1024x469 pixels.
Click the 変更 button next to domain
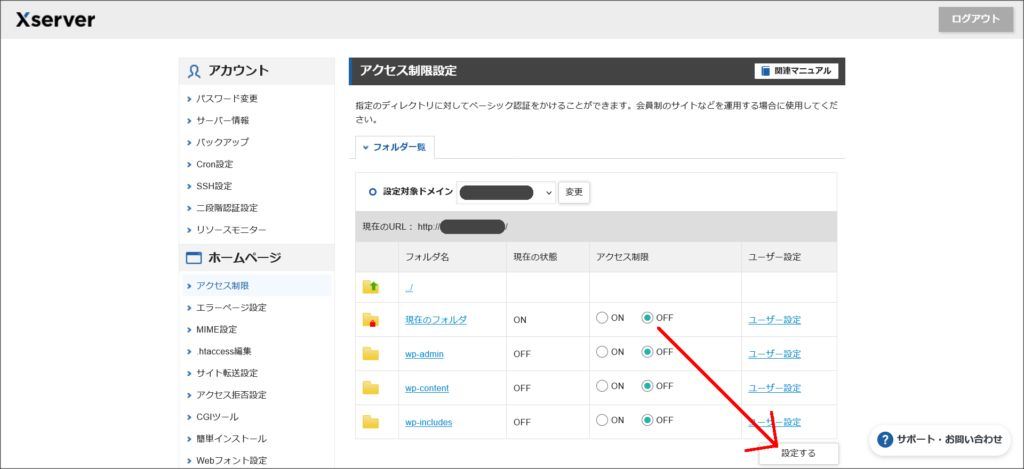coord(574,193)
